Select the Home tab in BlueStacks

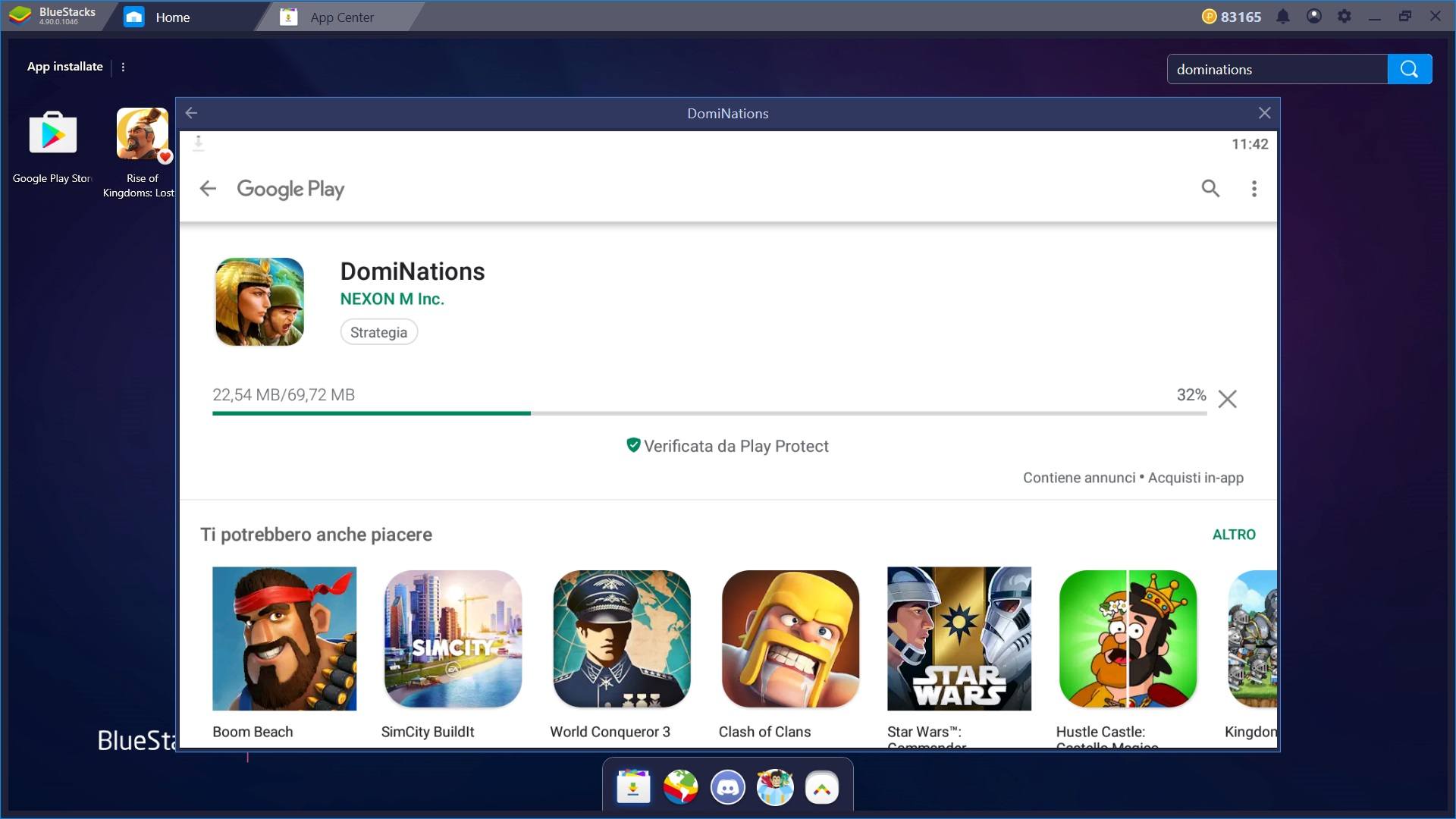(173, 17)
